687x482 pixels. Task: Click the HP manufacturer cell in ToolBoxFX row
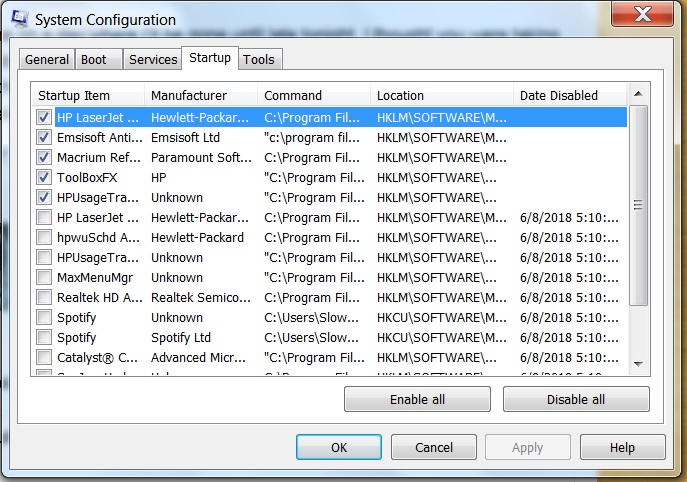[159, 177]
